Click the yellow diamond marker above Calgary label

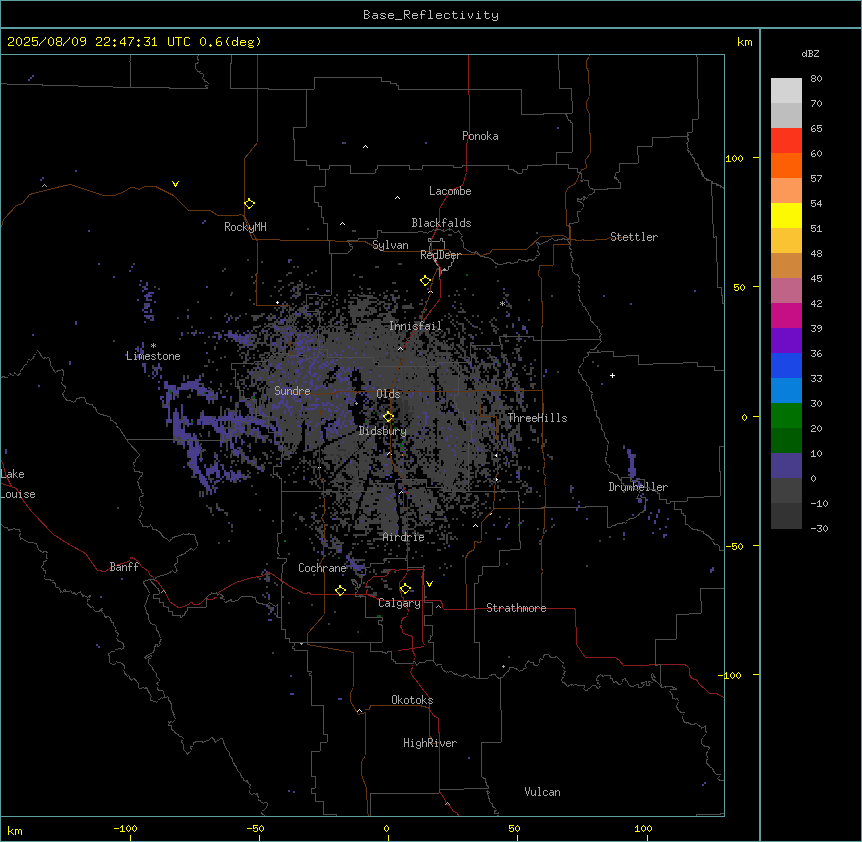click(x=405, y=589)
